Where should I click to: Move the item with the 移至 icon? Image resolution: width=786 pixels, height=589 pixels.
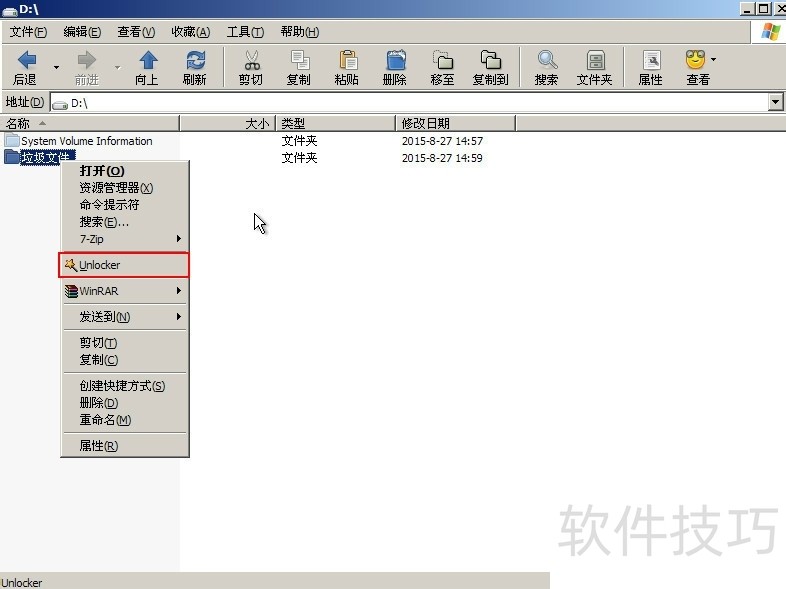[443, 68]
